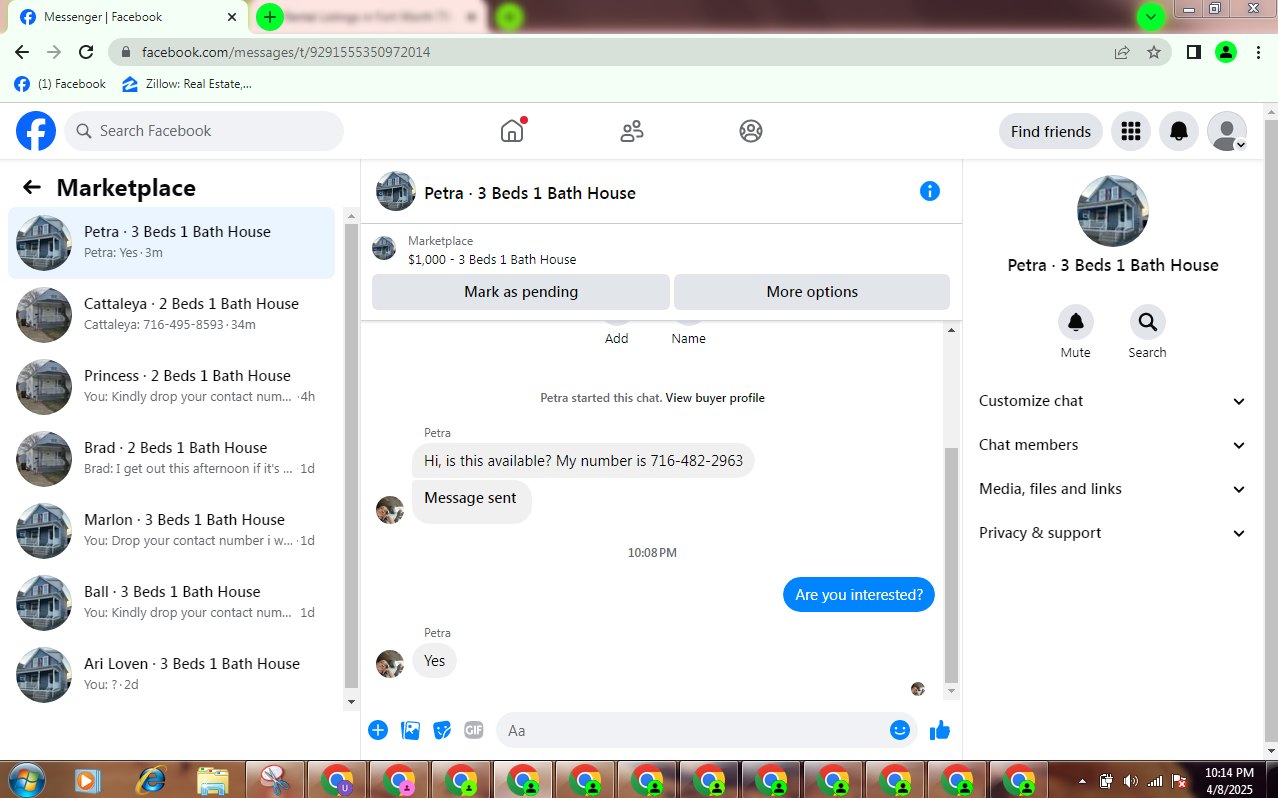Click the 'Are you interested?' message bubble
Image resolution: width=1278 pixels, height=798 pixels.
tap(859, 595)
